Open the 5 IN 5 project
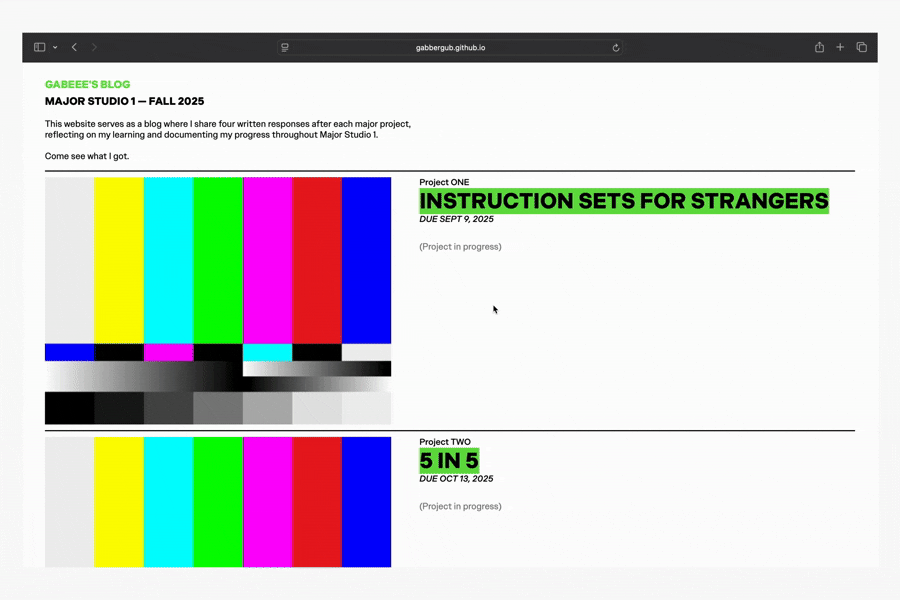900x600 pixels. [x=449, y=461]
